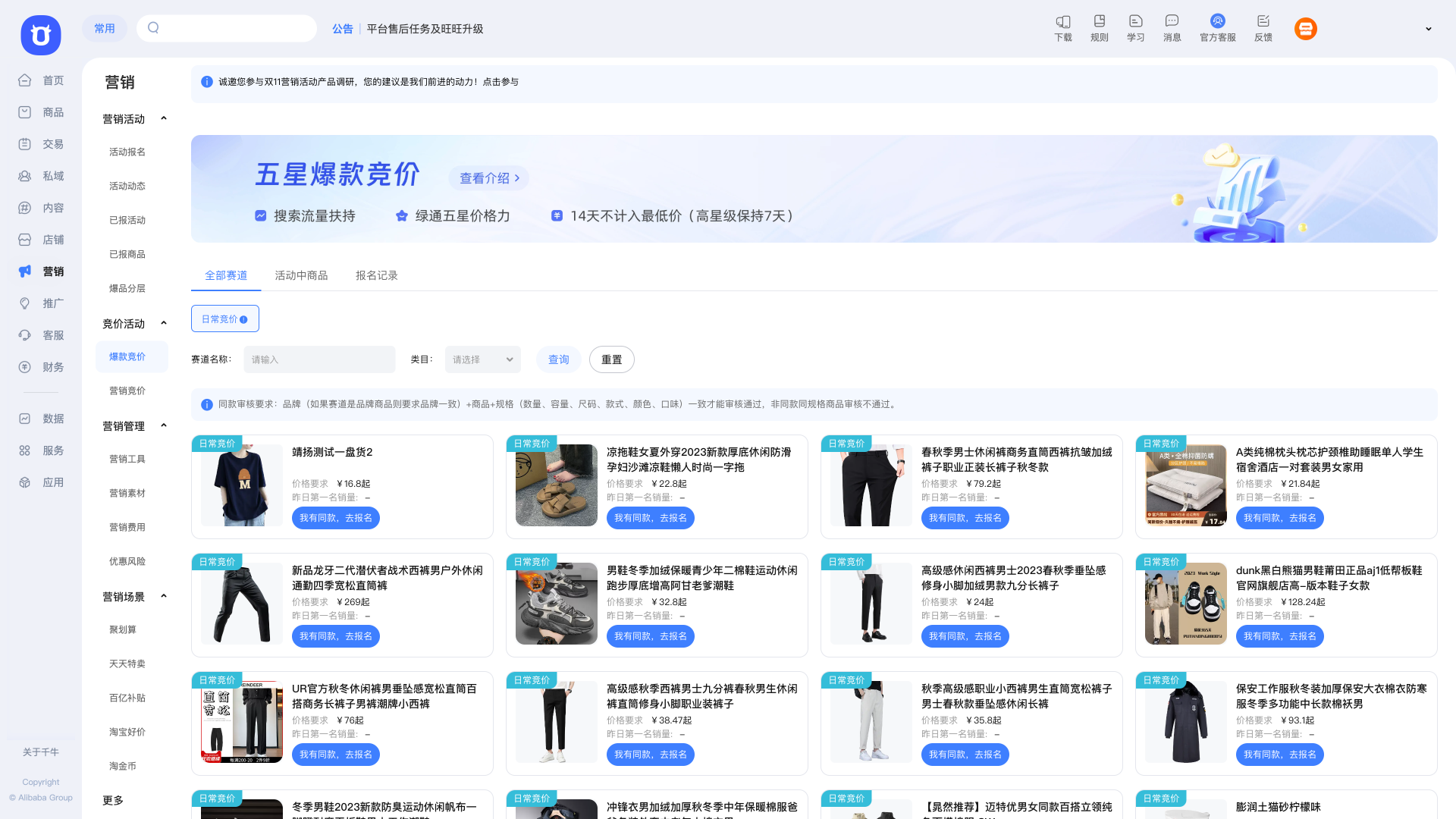Click 我有同款，去报名 for 保安工作服 coat
The height and width of the screenshot is (819, 1456).
pos(1280,755)
